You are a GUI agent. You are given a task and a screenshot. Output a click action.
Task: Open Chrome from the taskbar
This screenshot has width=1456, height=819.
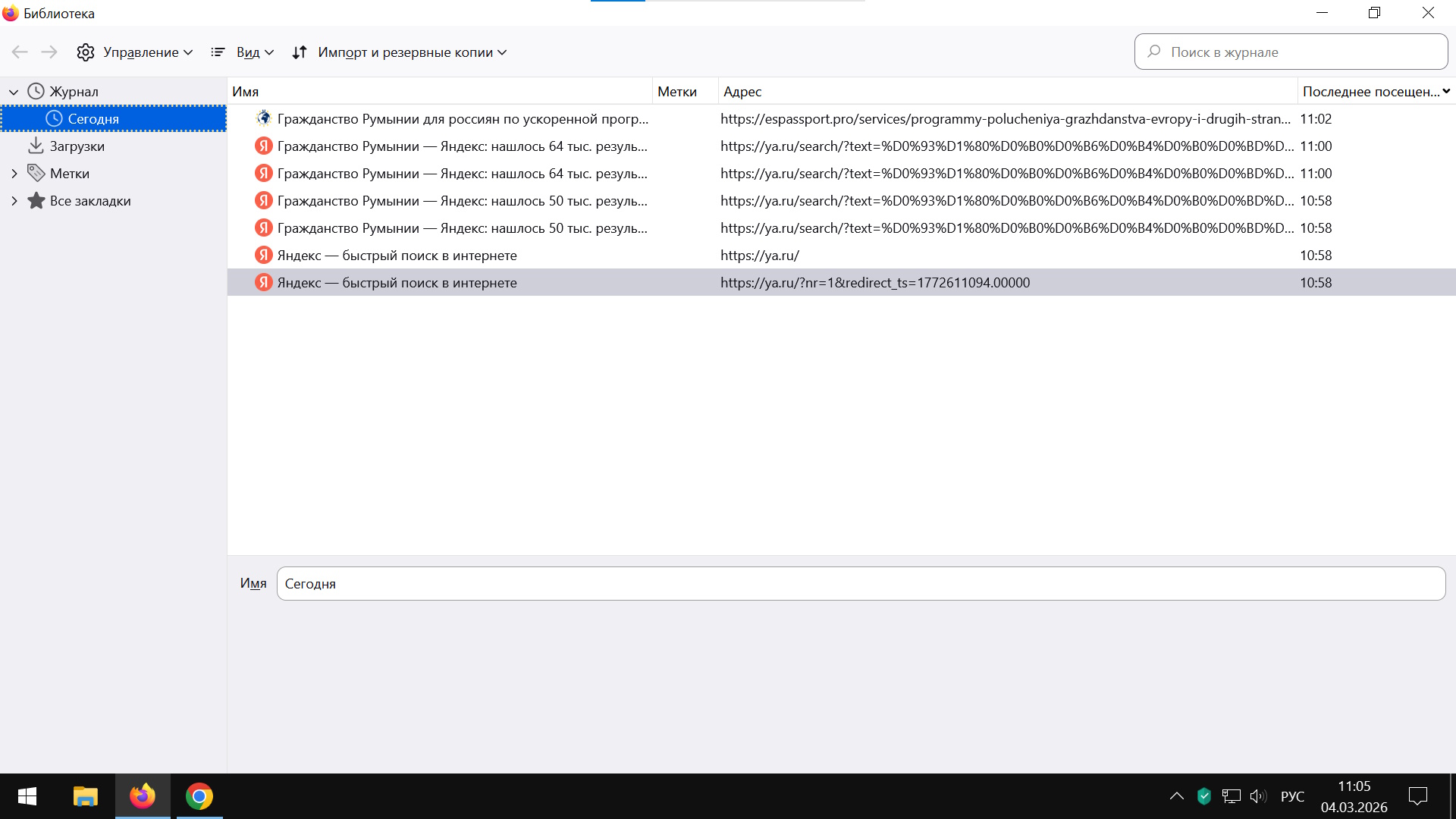(199, 796)
